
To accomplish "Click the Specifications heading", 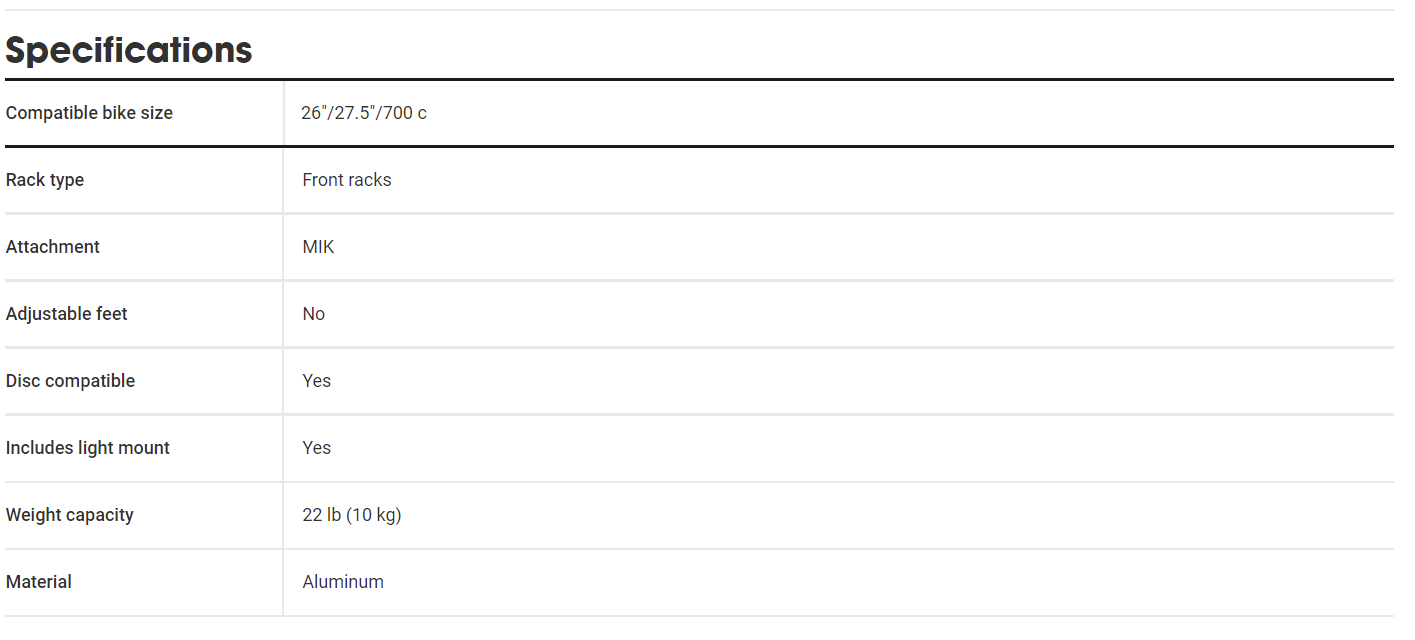I will tap(129, 49).
